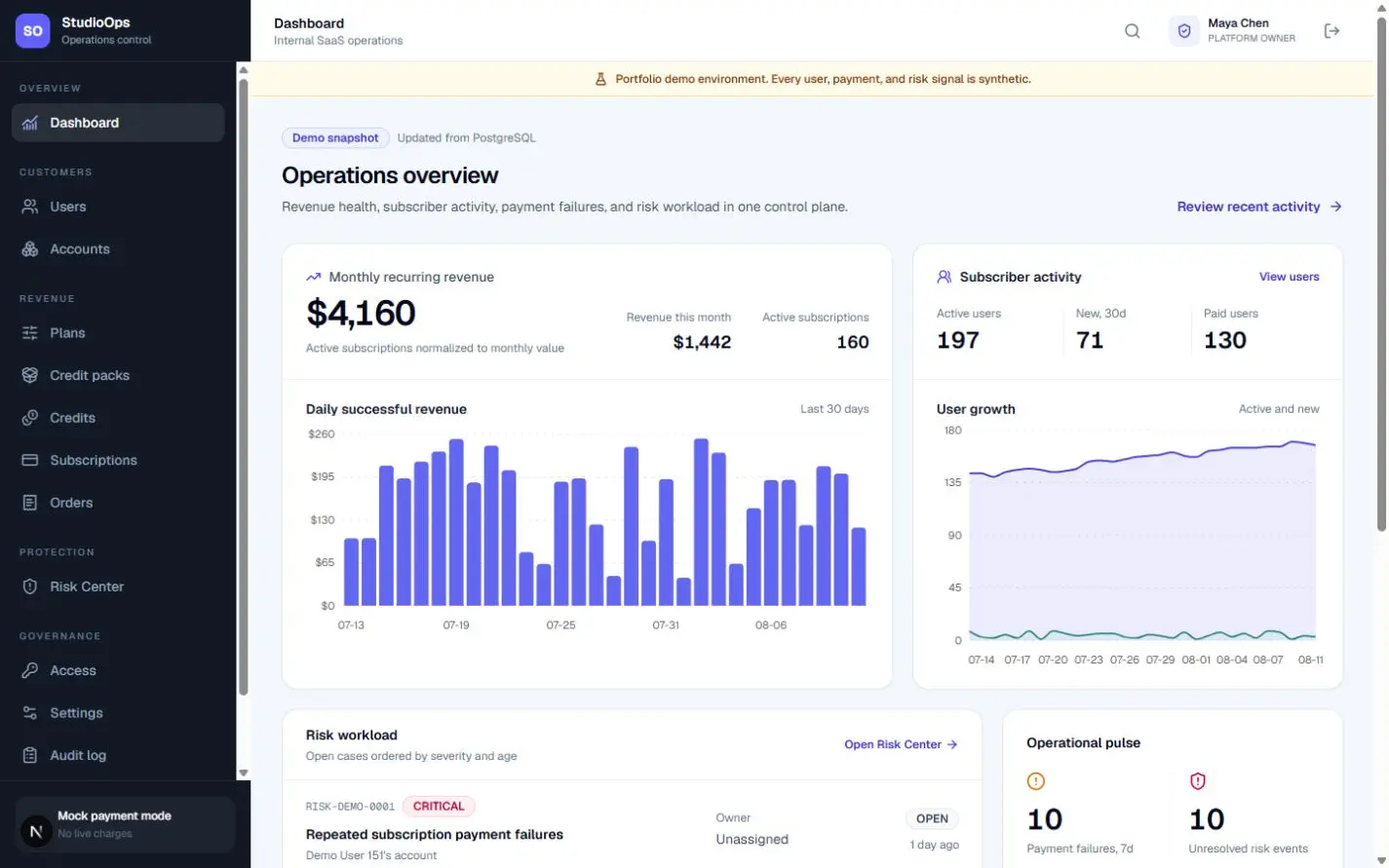This screenshot has height=868, width=1389.
Task: Click the Mock payment mode card
Action: pos(125,824)
